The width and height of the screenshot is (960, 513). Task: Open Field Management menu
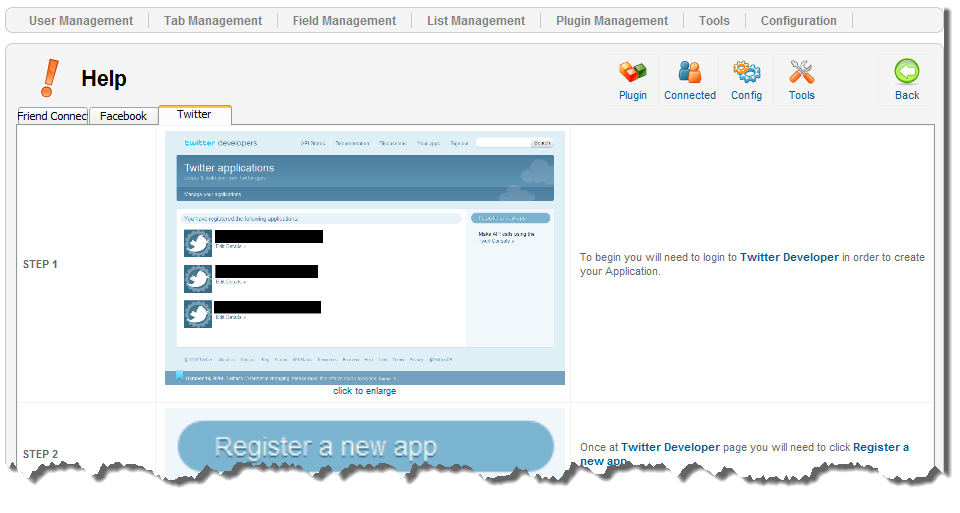tap(344, 21)
